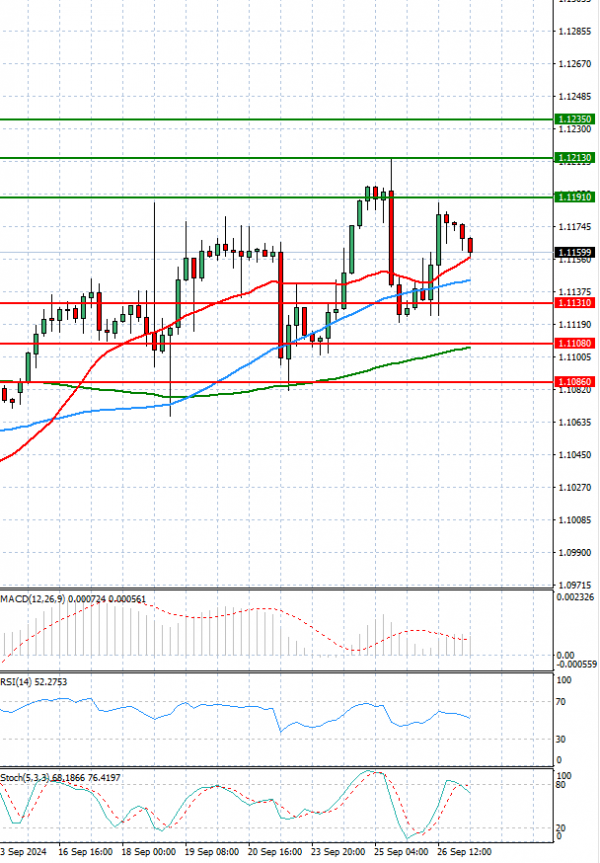Click the 20 Sep 16:00 time label
600x863 pixels.
pyautogui.click(x=275, y=851)
